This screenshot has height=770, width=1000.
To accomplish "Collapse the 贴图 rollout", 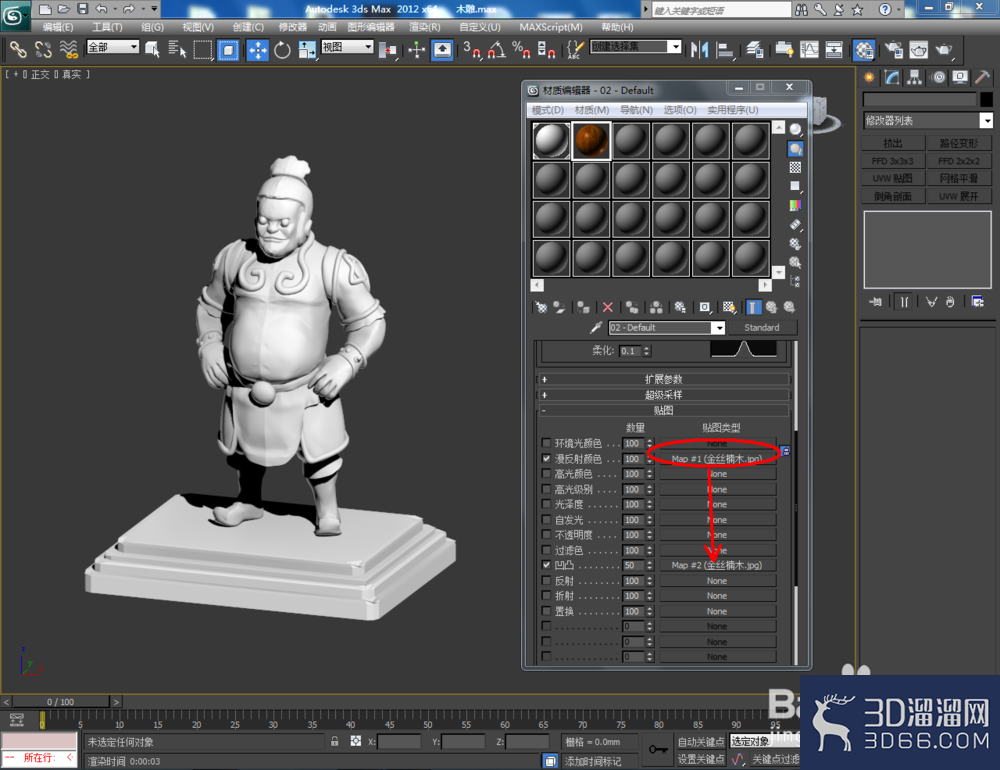I will [x=663, y=410].
